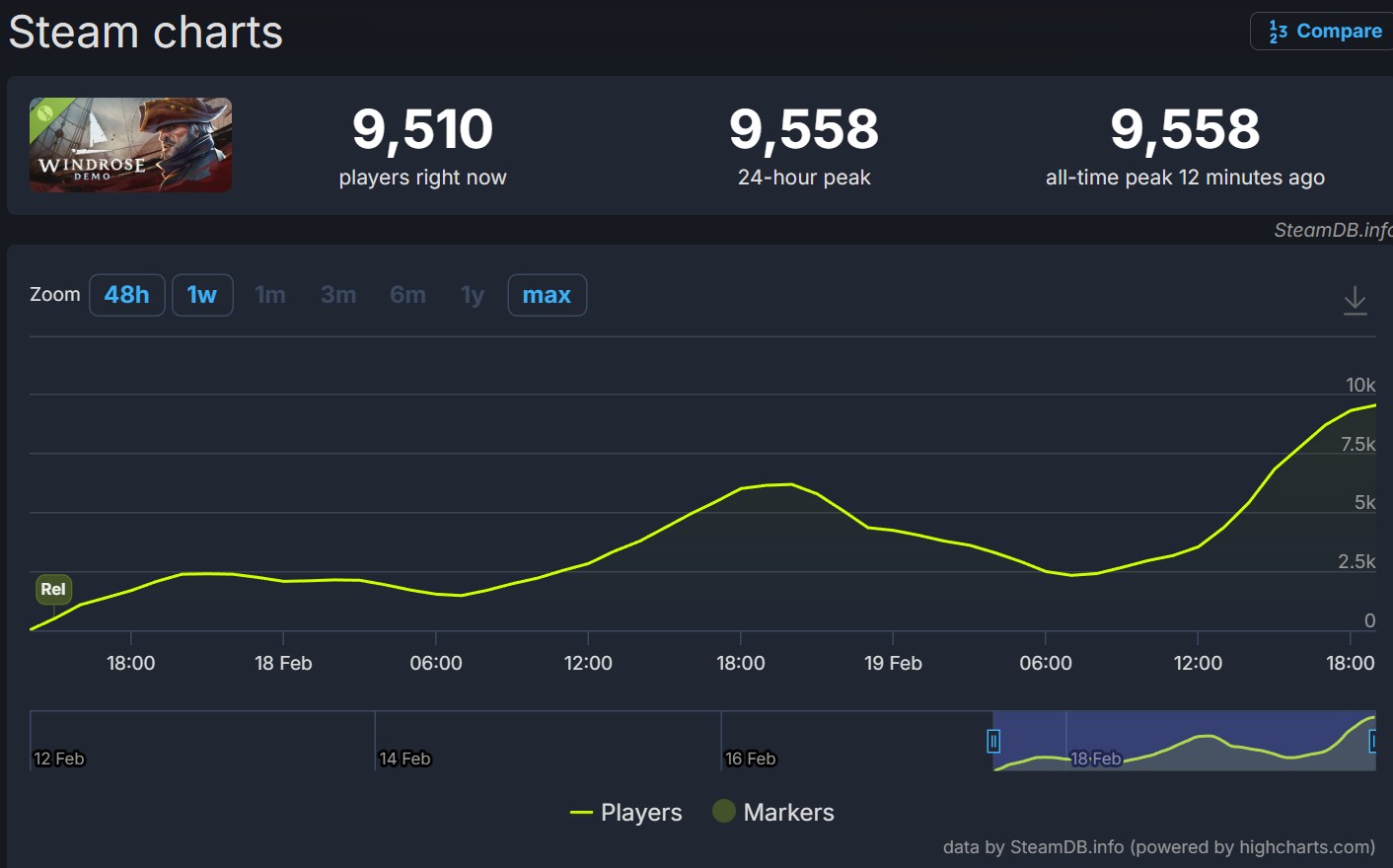Click the Rel release marker on chart
The image size is (1393, 868).
(x=53, y=589)
